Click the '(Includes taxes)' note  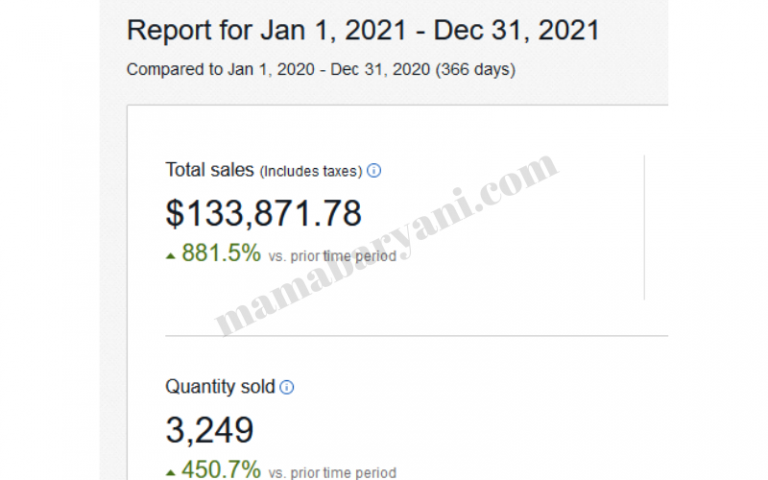[310, 171]
